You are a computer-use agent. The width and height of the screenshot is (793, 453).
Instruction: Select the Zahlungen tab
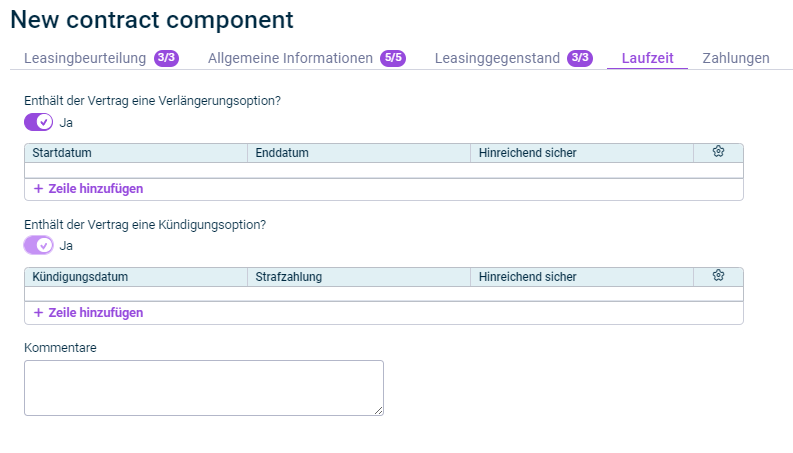[x=736, y=58]
